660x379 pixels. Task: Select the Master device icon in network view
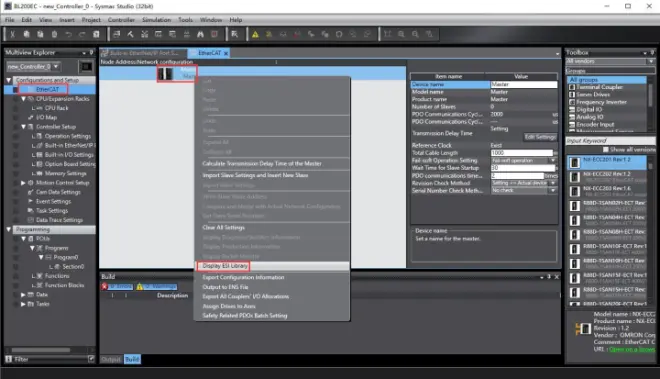point(165,74)
